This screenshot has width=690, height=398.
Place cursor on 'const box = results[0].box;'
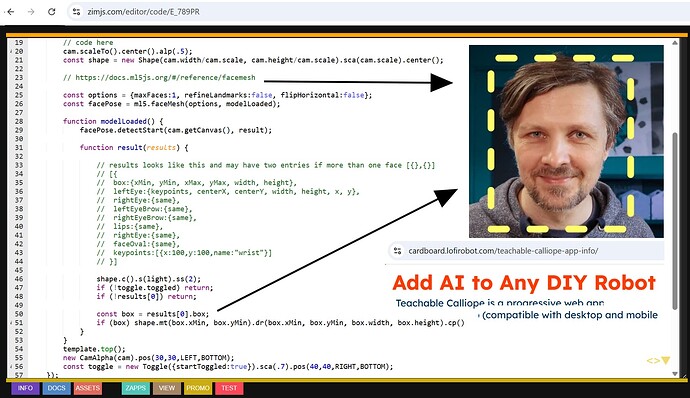(x=153, y=314)
